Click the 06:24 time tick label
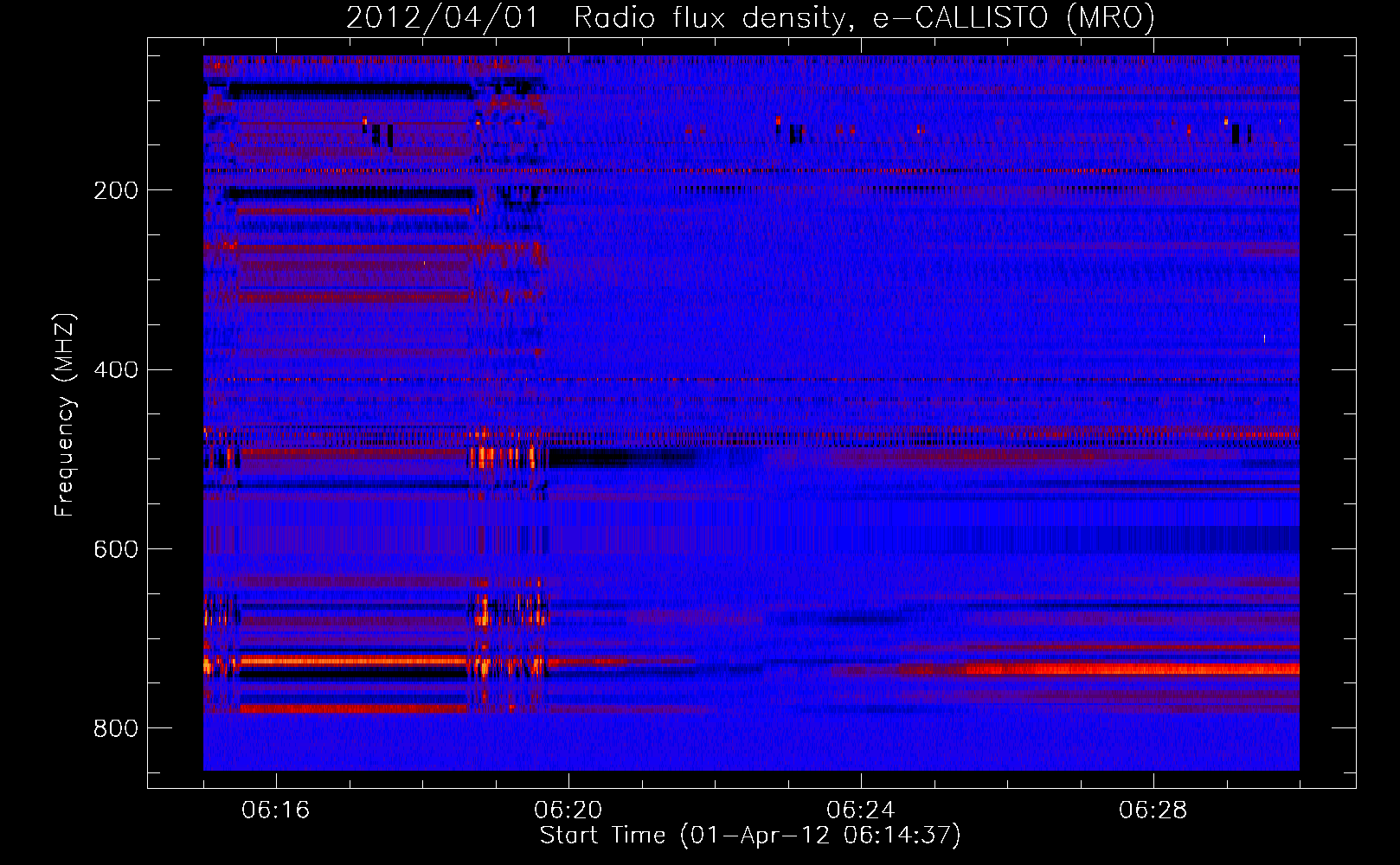 tap(860, 811)
